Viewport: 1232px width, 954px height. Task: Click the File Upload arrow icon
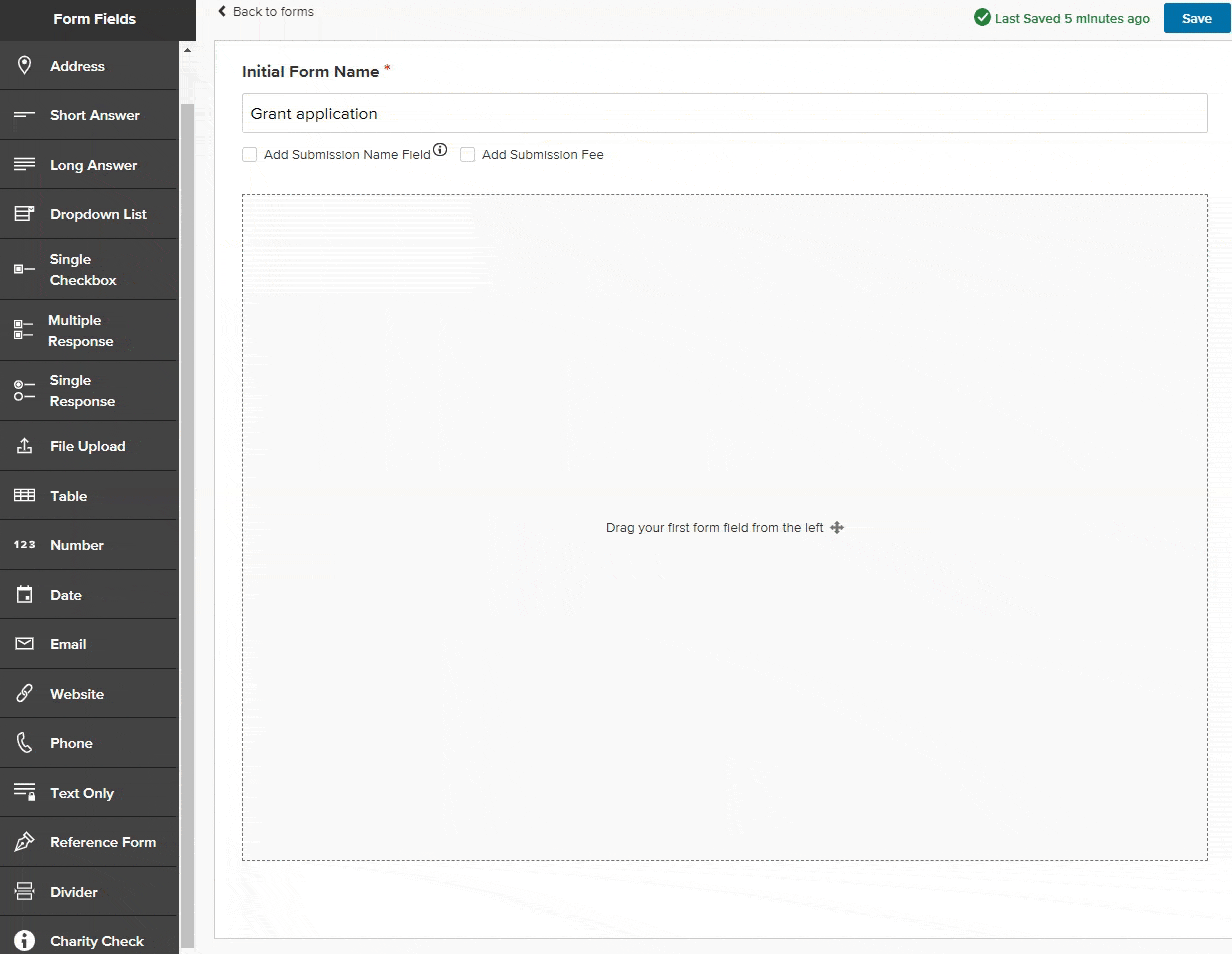25,446
